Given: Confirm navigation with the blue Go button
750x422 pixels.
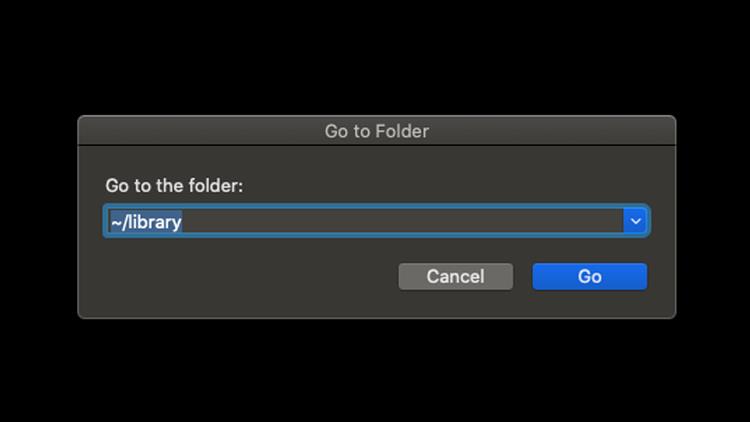Looking at the screenshot, I should point(589,277).
